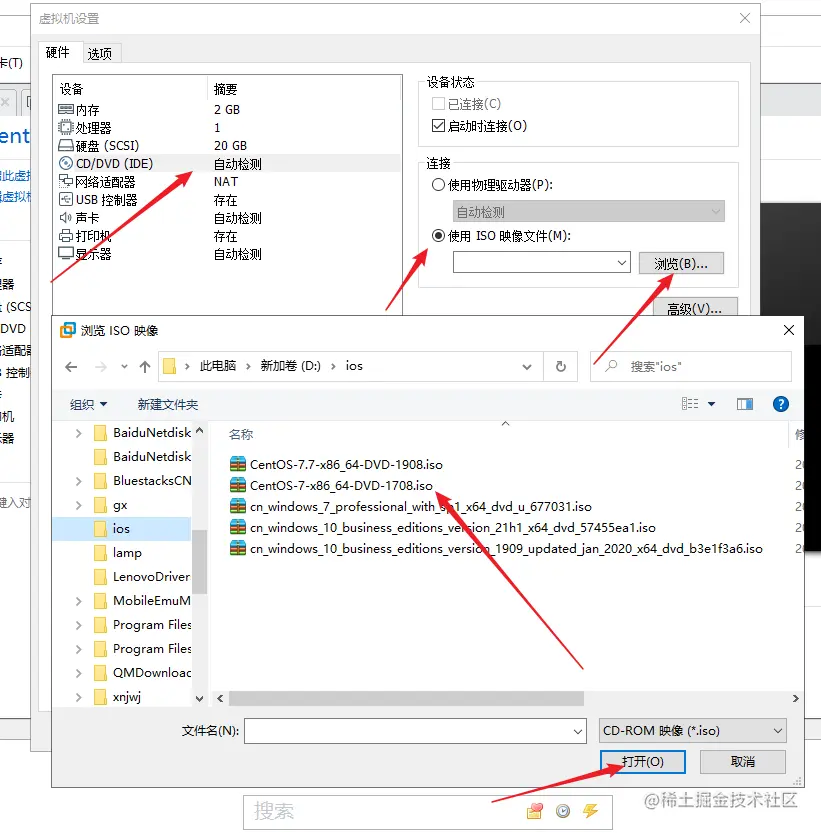
Task: Open the view options dropdown arrow
Action: 712,404
